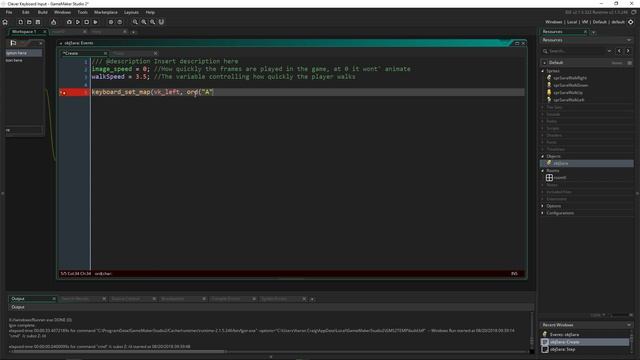The width and height of the screenshot is (640, 360).
Task: Toggle the docks visibility icon
Action: click(x=161, y=22)
